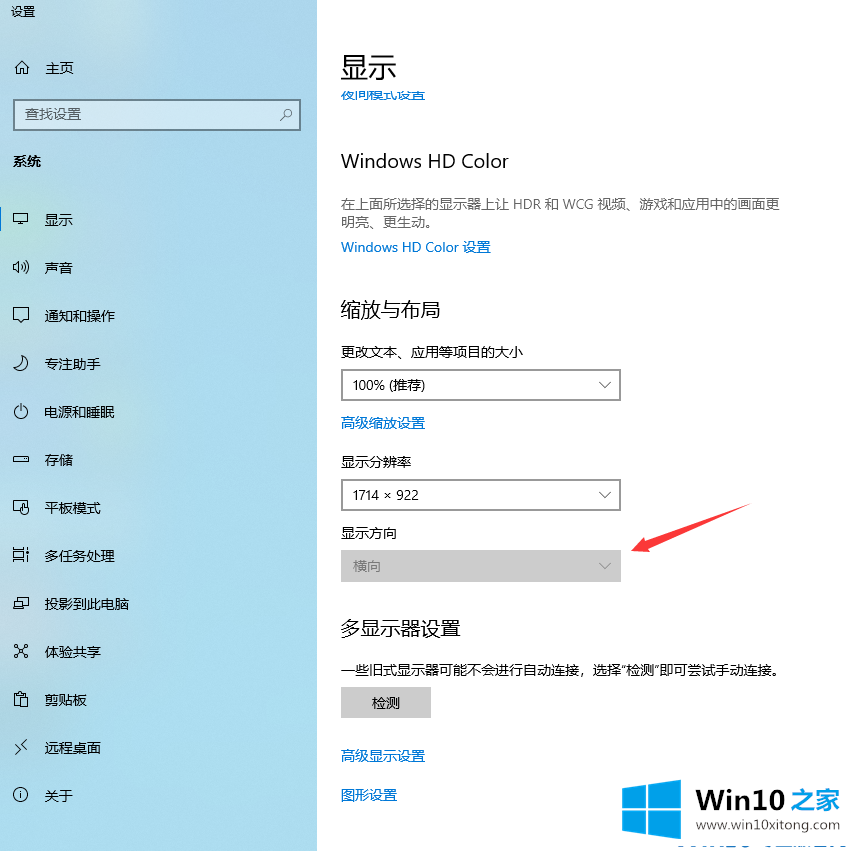Click the About info icon
852x851 pixels.
pos(21,795)
